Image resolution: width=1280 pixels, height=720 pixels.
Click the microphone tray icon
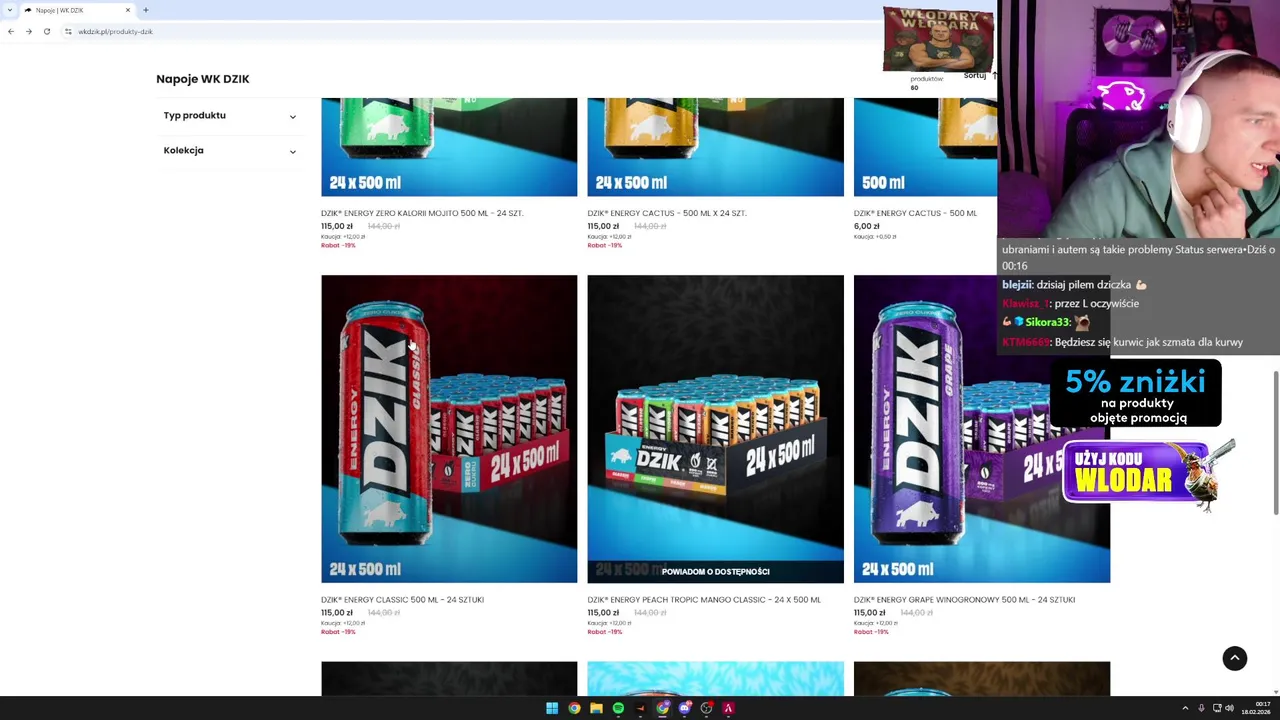[x=1201, y=708]
